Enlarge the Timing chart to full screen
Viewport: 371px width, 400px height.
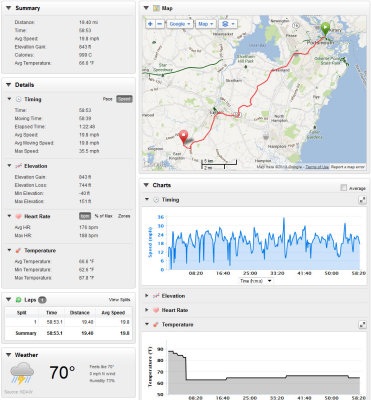[362, 200]
